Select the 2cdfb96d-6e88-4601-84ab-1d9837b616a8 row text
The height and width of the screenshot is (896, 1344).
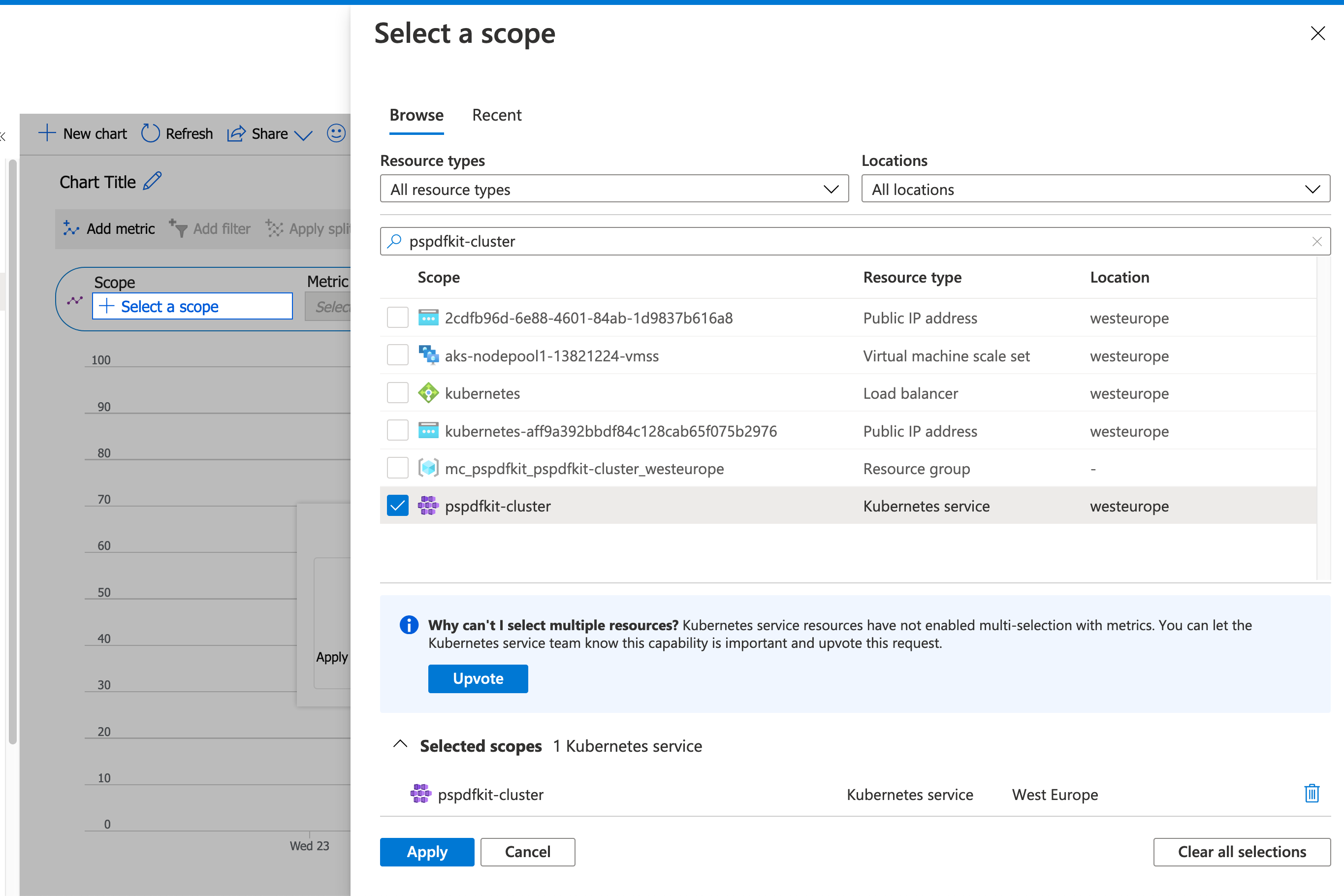(589, 319)
